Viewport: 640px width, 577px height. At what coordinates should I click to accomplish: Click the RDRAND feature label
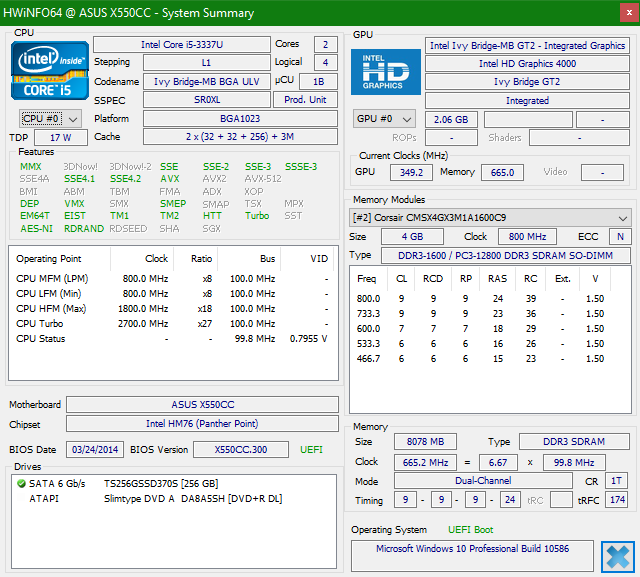tap(84, 229)
